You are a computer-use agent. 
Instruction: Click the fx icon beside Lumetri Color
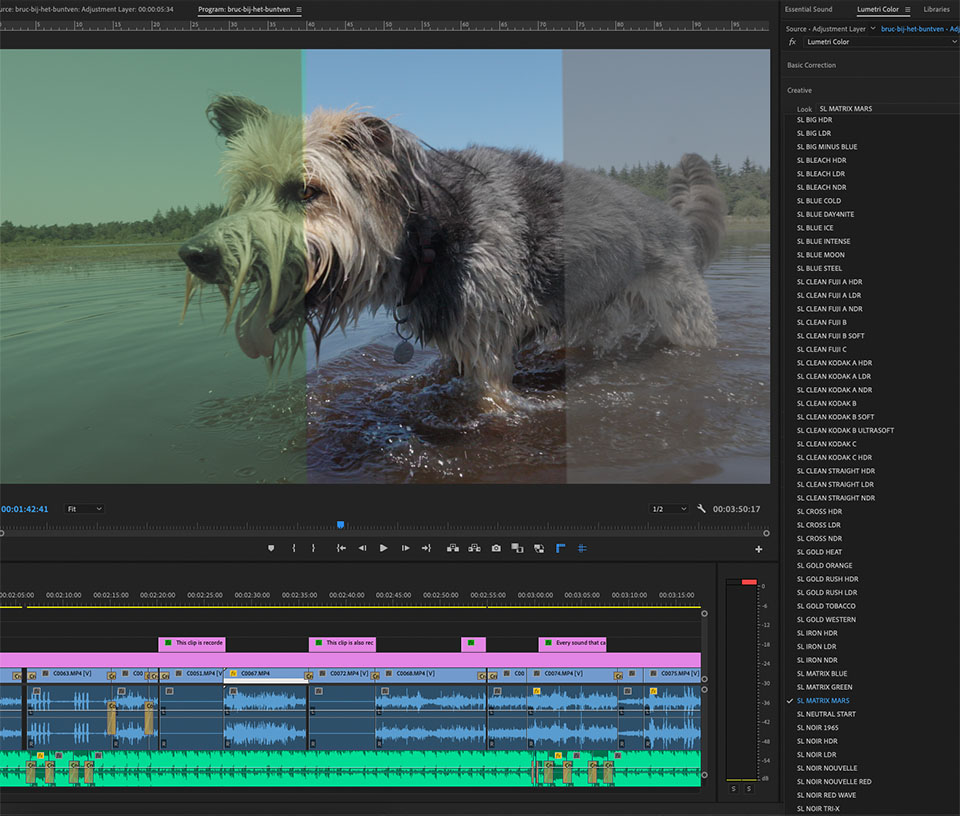[792, 42]
